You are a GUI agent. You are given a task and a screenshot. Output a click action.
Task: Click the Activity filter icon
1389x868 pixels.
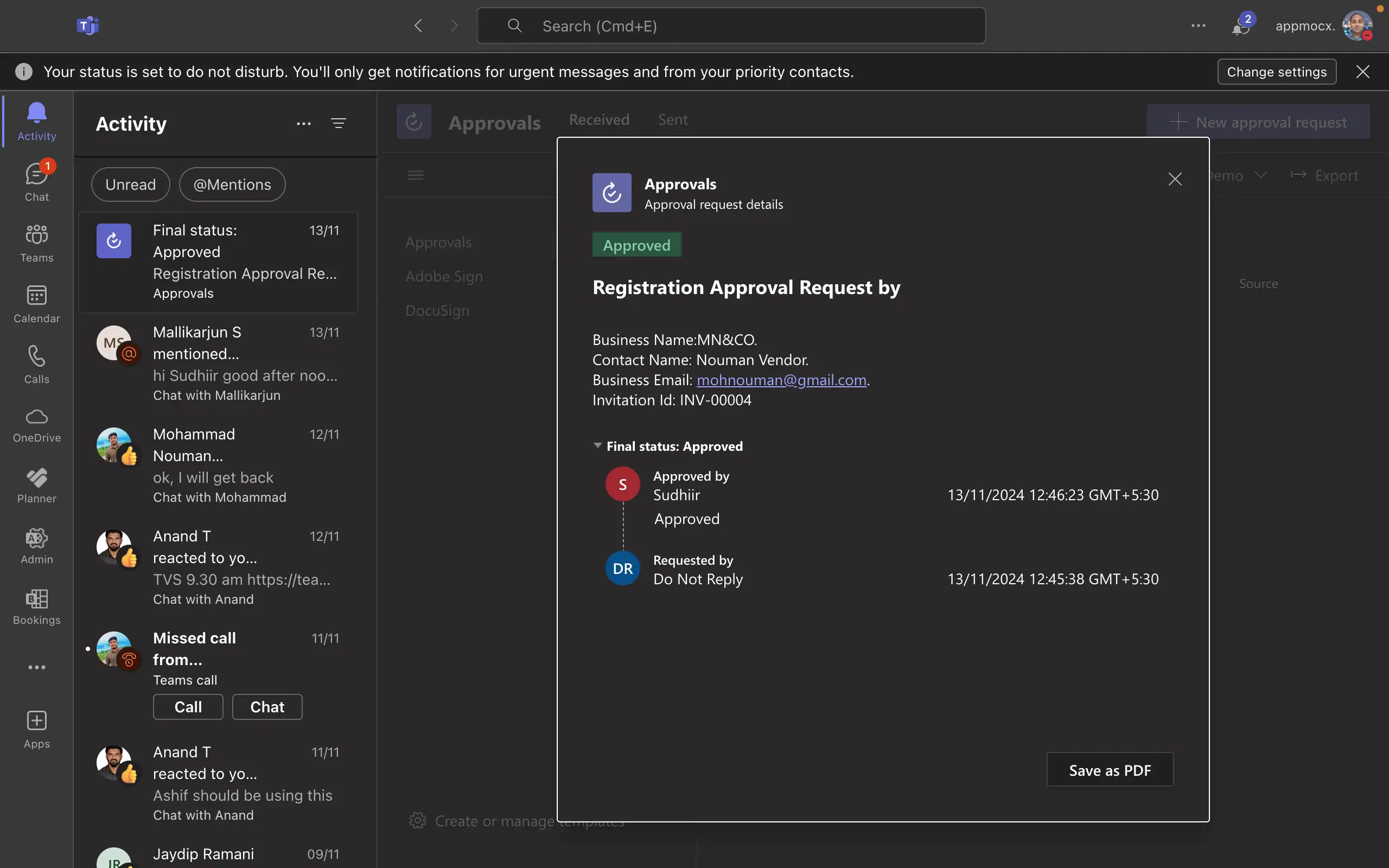339,124
